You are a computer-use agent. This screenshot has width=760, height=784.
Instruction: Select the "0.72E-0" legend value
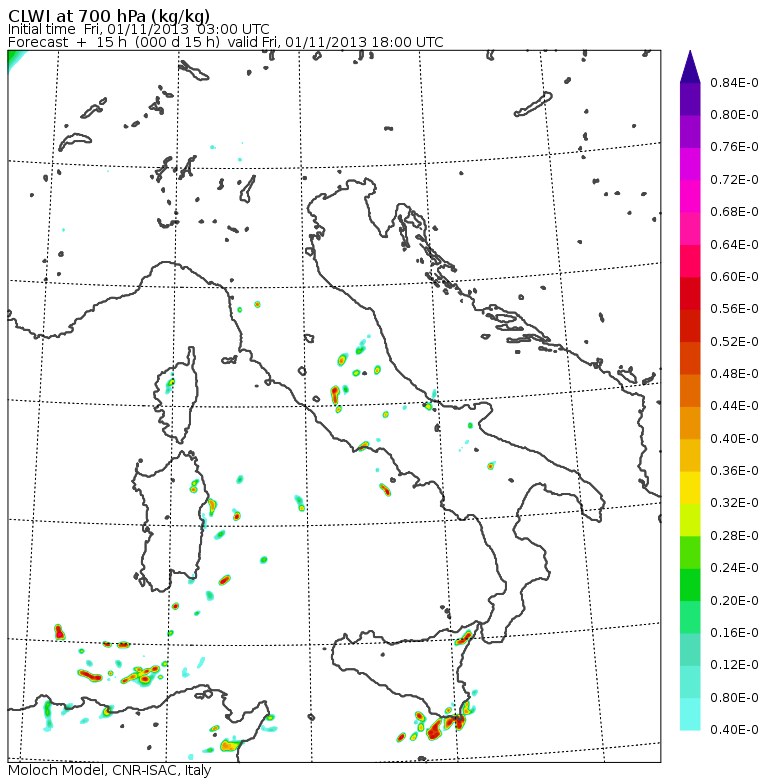point(734,180)
